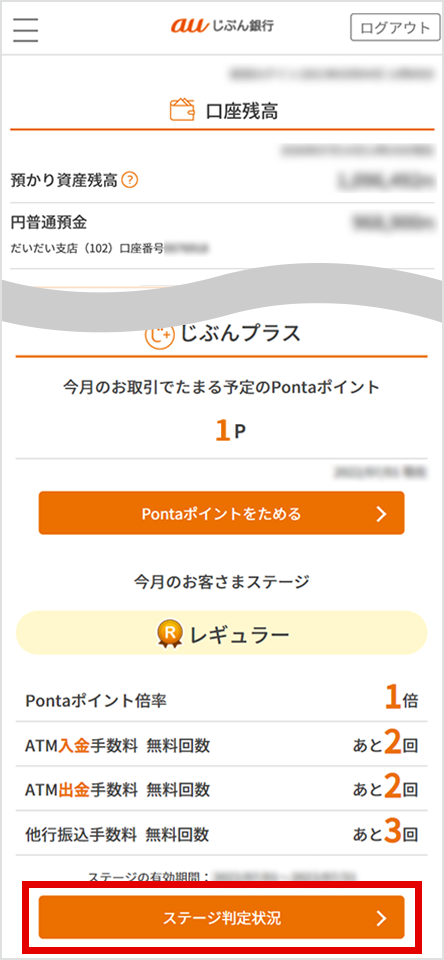Open the hamburger menu icon
This screenshot has width=444, height=960.
26,29
